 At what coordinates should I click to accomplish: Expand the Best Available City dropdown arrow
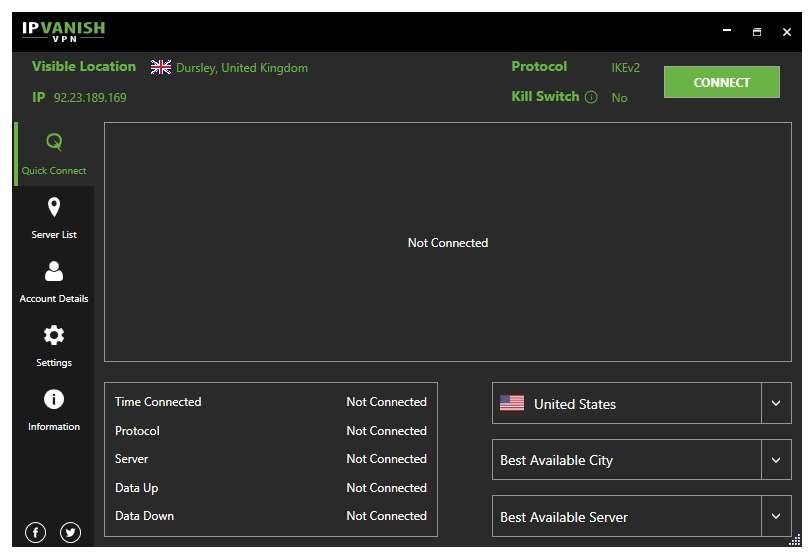click(x=776, y=460)
